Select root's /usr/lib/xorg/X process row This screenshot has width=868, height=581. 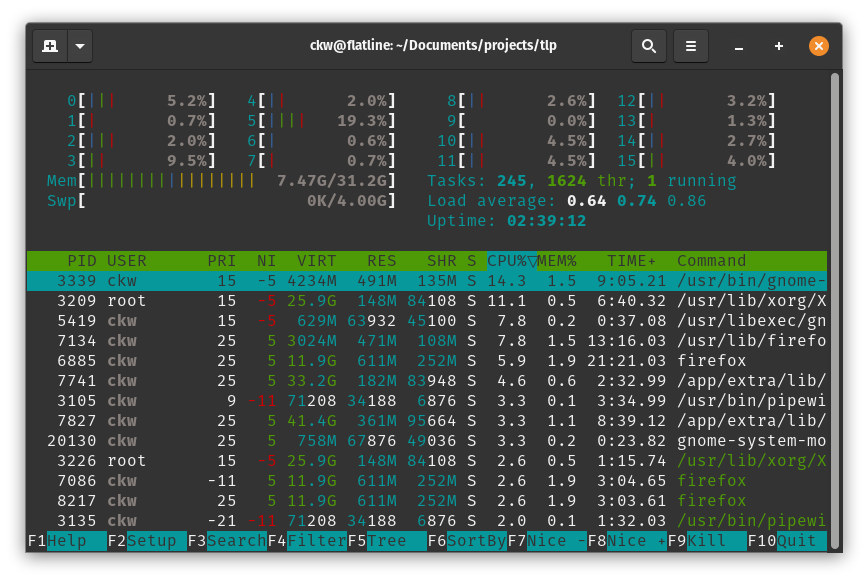pyautogui.click(x=400, y=300)
